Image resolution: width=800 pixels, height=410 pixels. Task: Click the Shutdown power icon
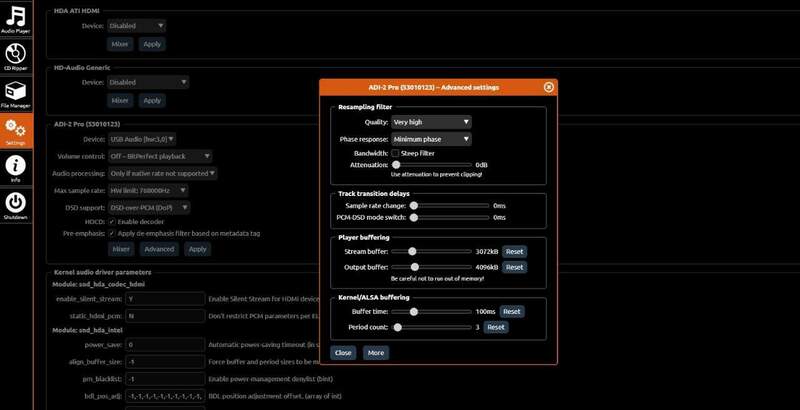tap(16, 205)
